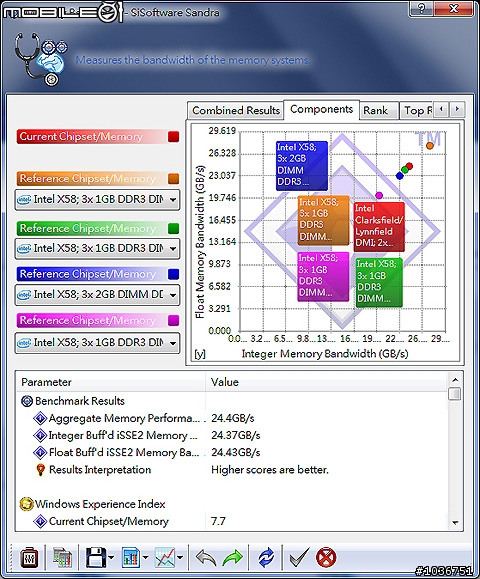480x579 pixels.
Task: Expand the blue reference Intel X58 3x 2GB combo
Action: (97, 295)
